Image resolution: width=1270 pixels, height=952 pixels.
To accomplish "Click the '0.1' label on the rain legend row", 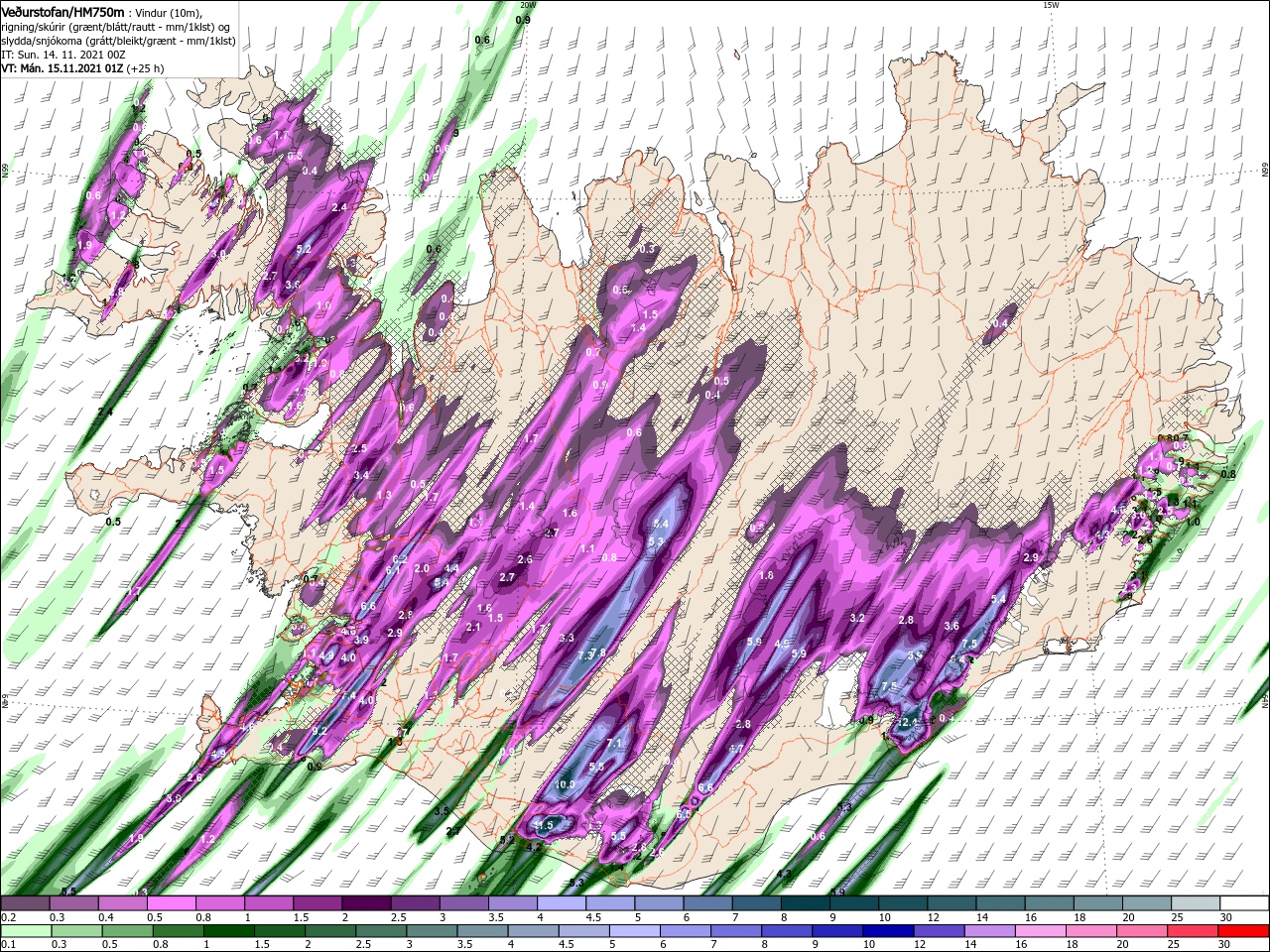I will [x=9, y=945].
